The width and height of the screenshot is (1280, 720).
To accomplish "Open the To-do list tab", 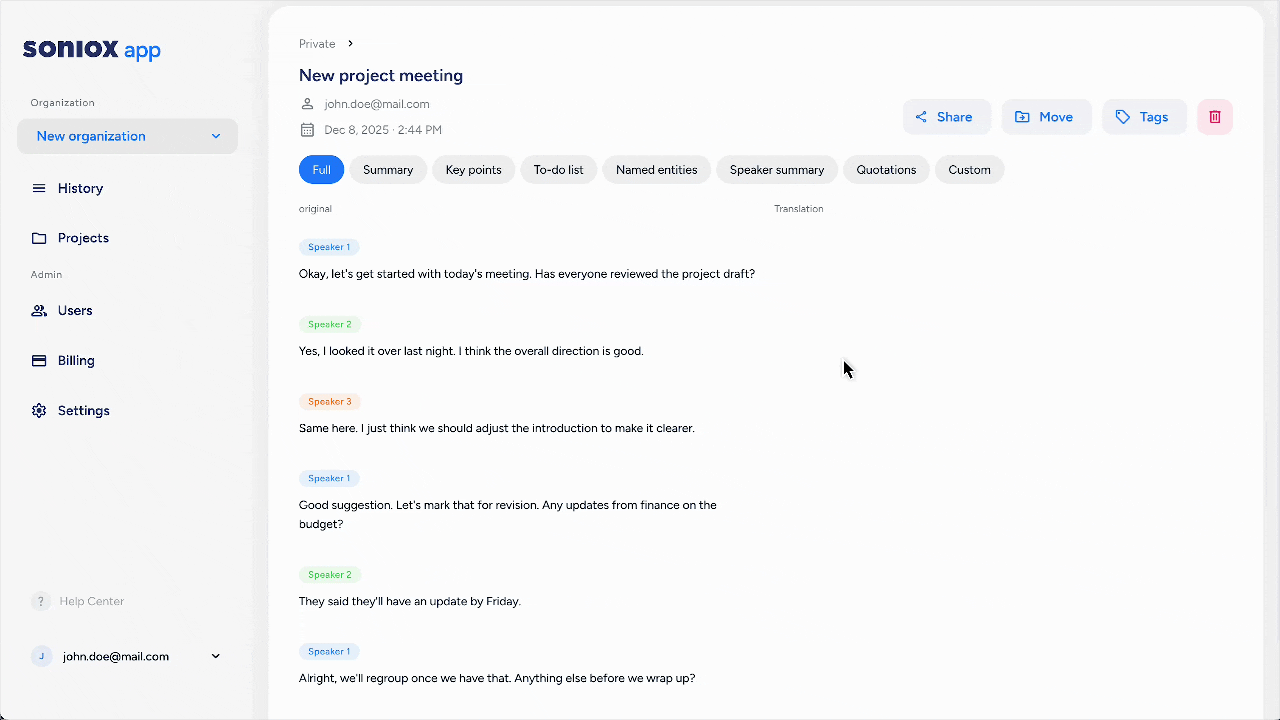I will tap(558, 170).
